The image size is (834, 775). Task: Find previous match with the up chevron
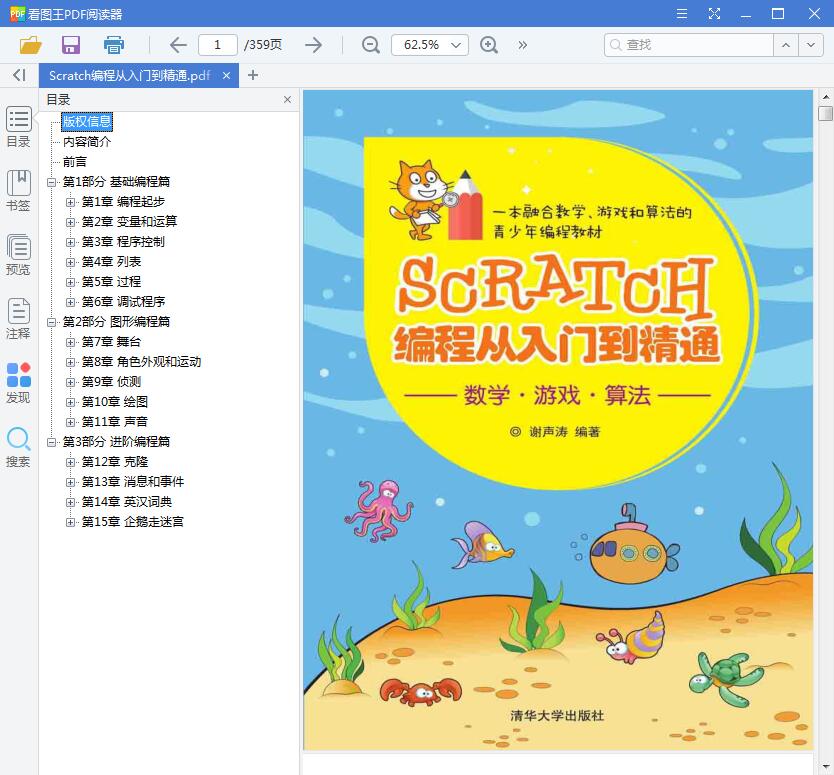[786, 45]
